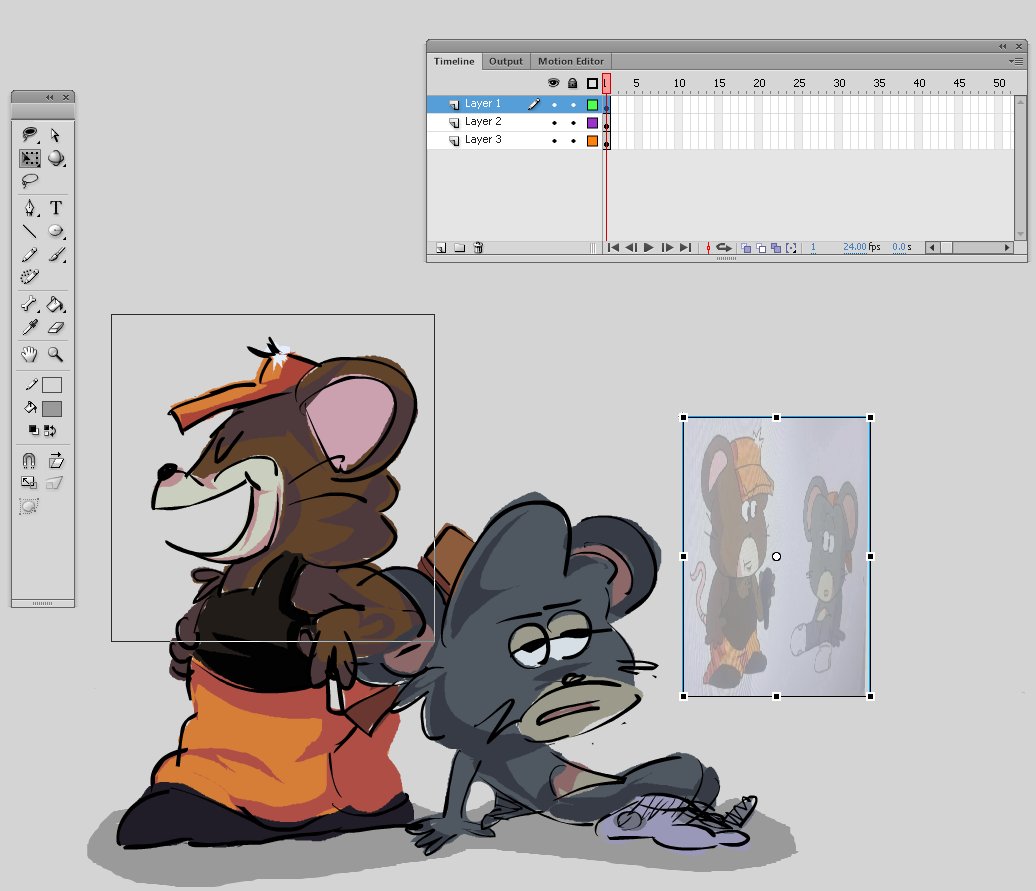
Task: Select the Hand tool
Action: point(29,355)
